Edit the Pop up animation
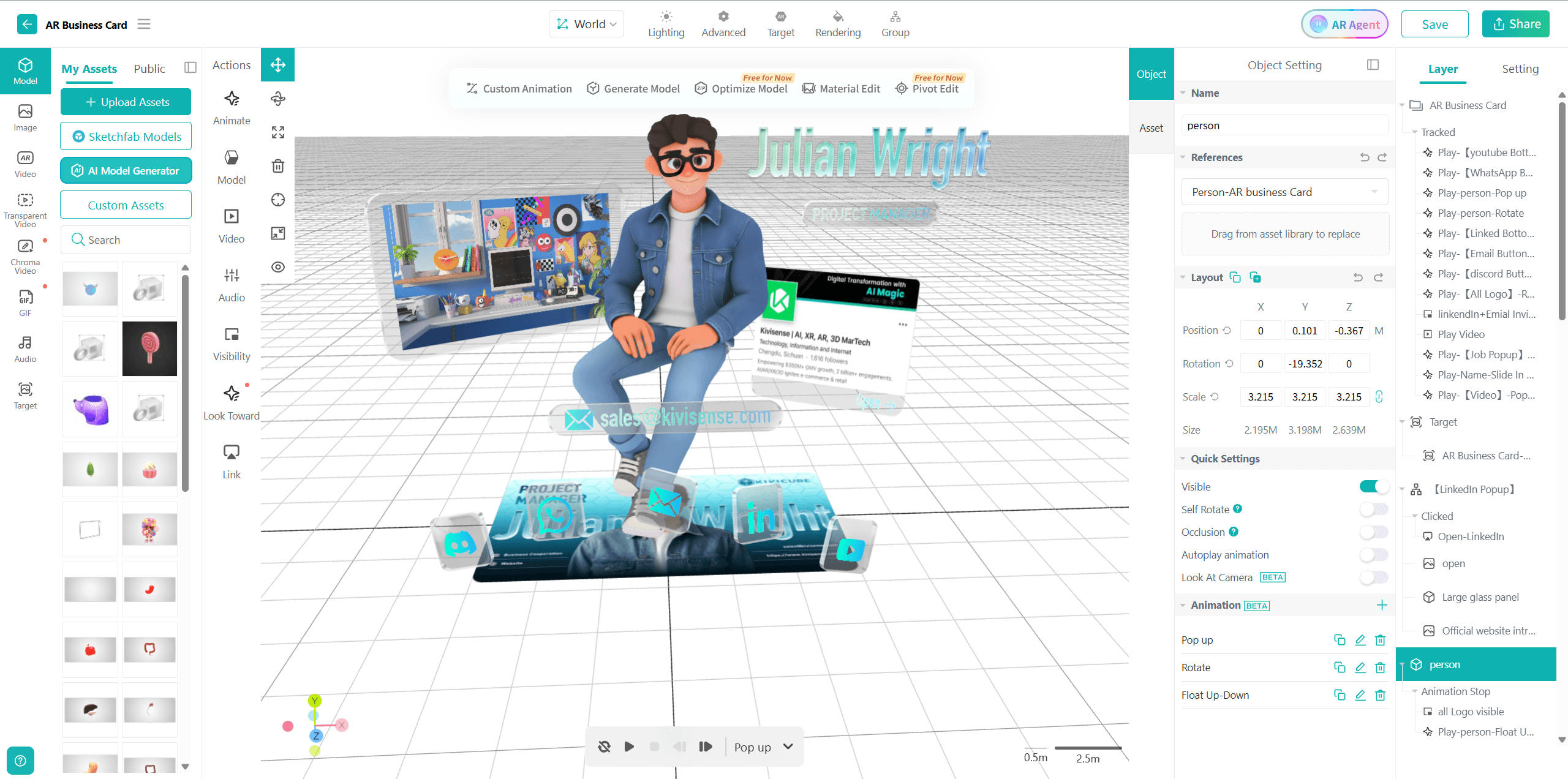Image resolution: width=1568 pixels, height=779 pixels. [1360, 640]
